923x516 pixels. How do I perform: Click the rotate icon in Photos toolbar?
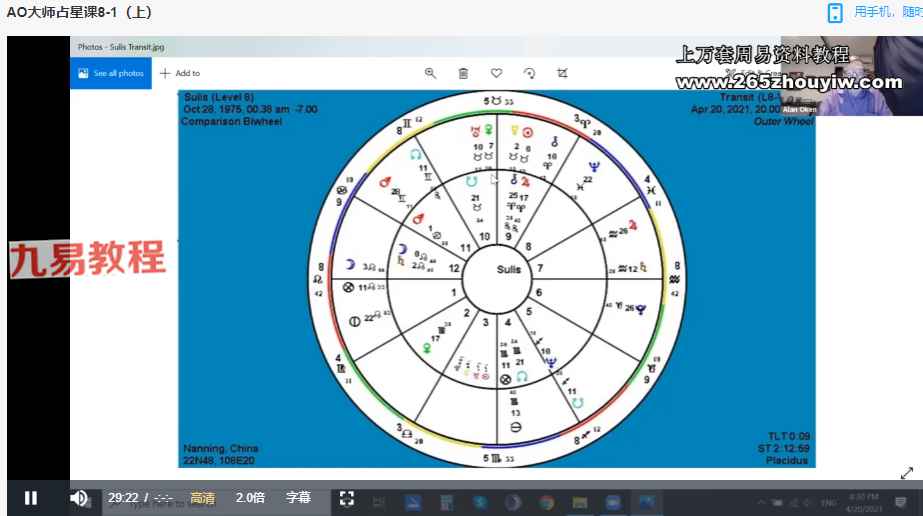click(529, 73)
